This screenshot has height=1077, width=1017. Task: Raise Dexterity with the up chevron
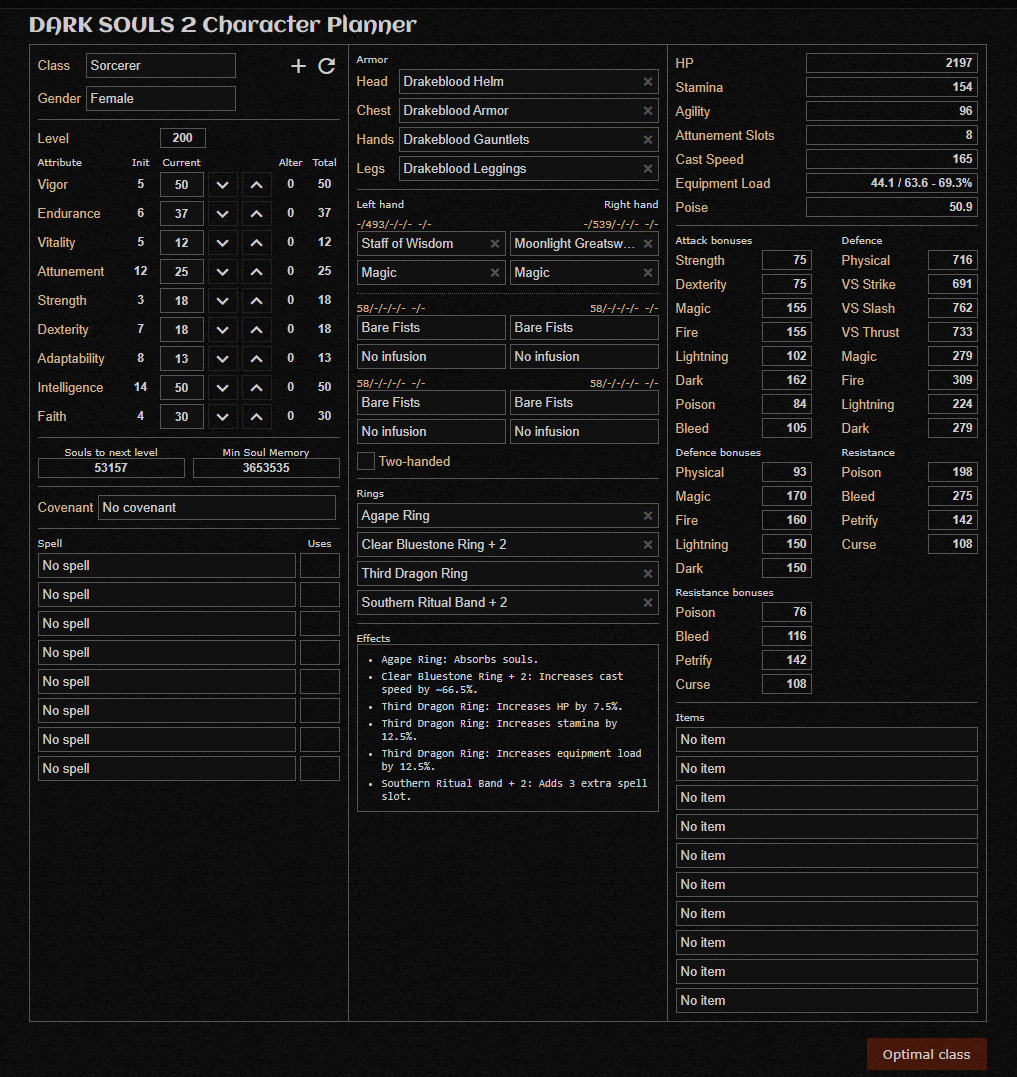256,330
